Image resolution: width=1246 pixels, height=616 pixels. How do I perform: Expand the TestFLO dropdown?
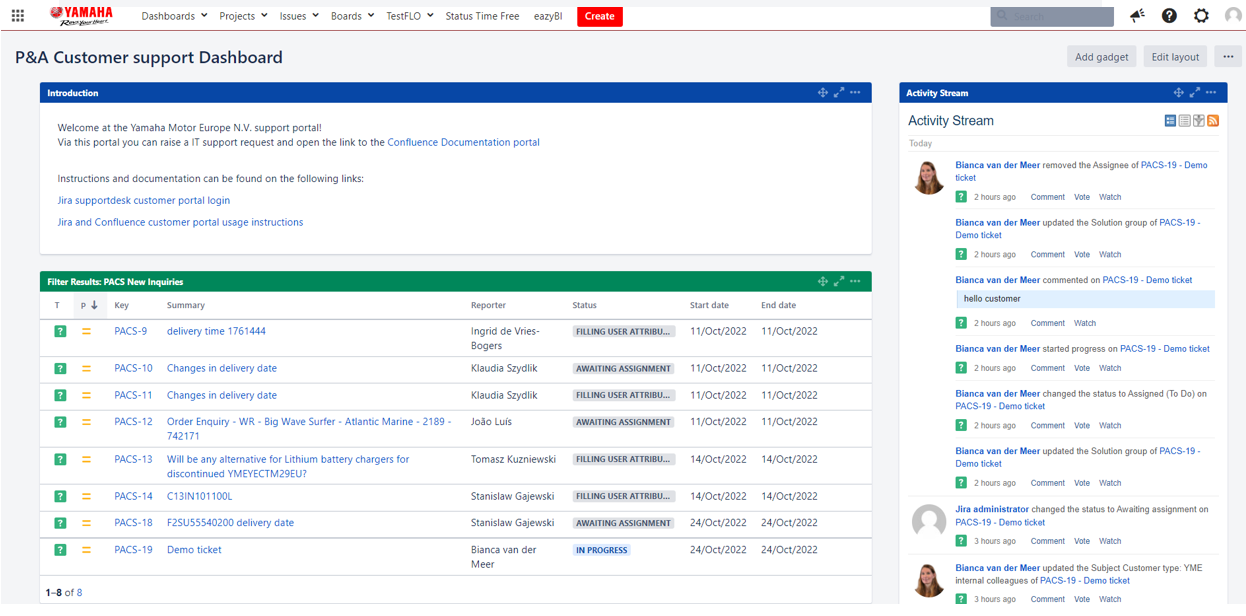pyautogui.click(x=411, y=16)
